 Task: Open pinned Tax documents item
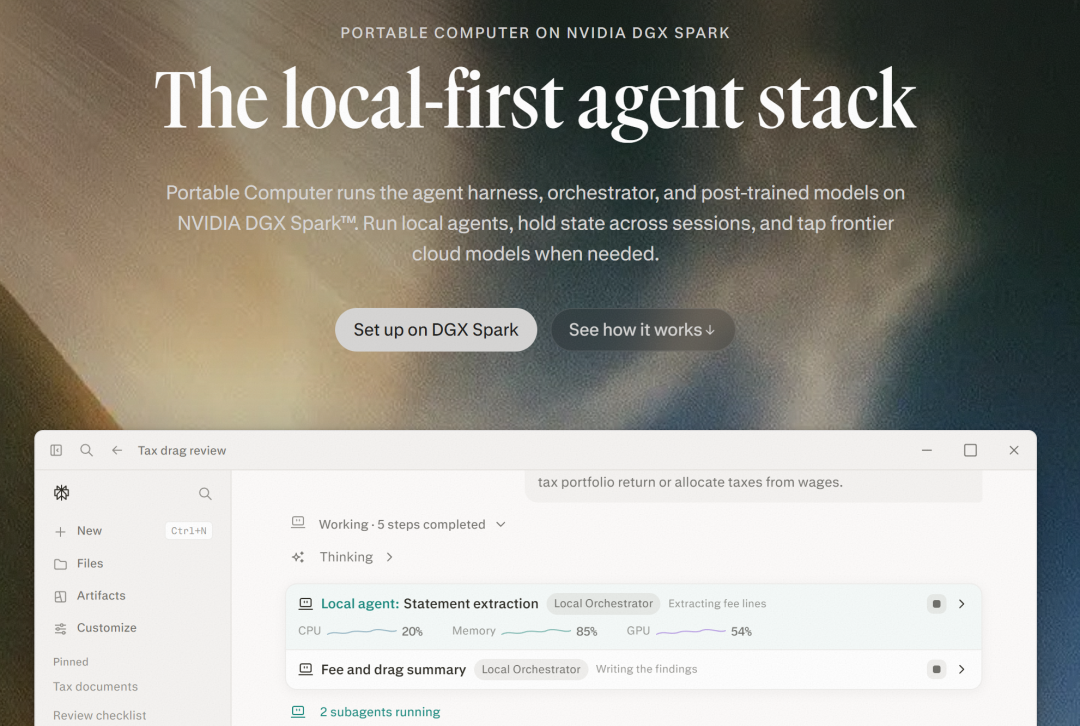95,687
